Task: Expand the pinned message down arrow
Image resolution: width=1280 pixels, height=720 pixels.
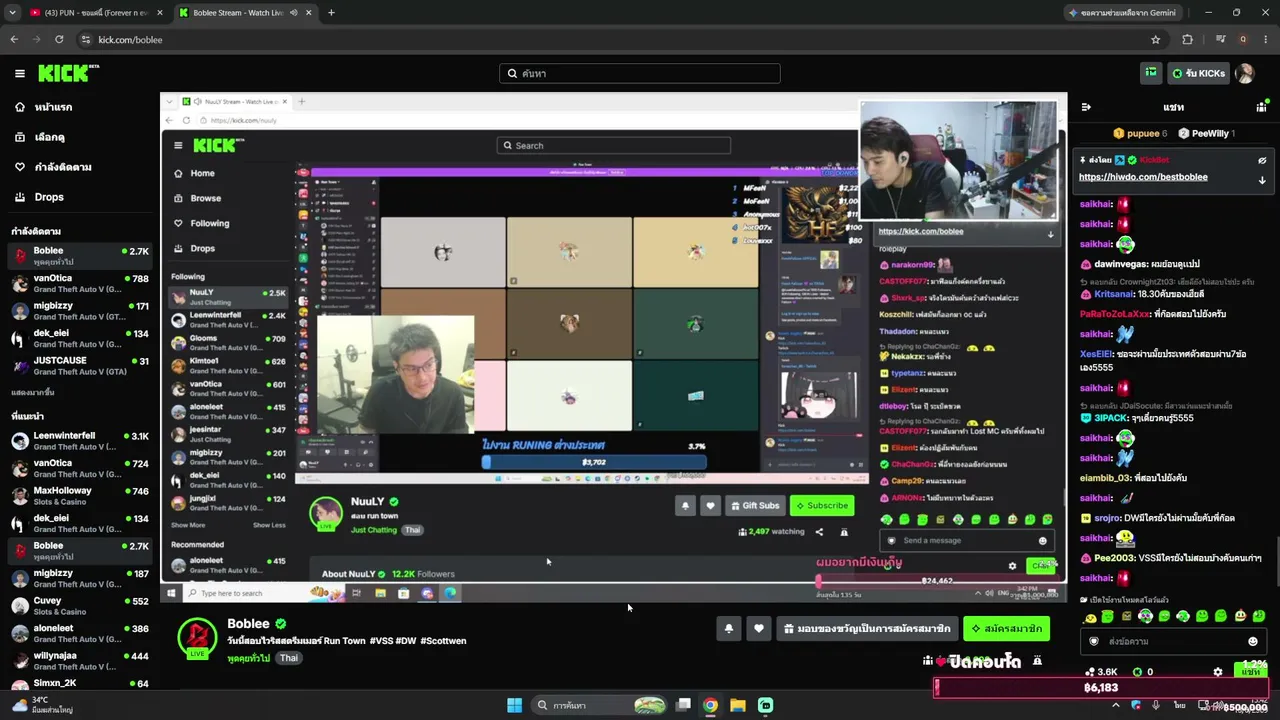Action: tap(1262, 180)
